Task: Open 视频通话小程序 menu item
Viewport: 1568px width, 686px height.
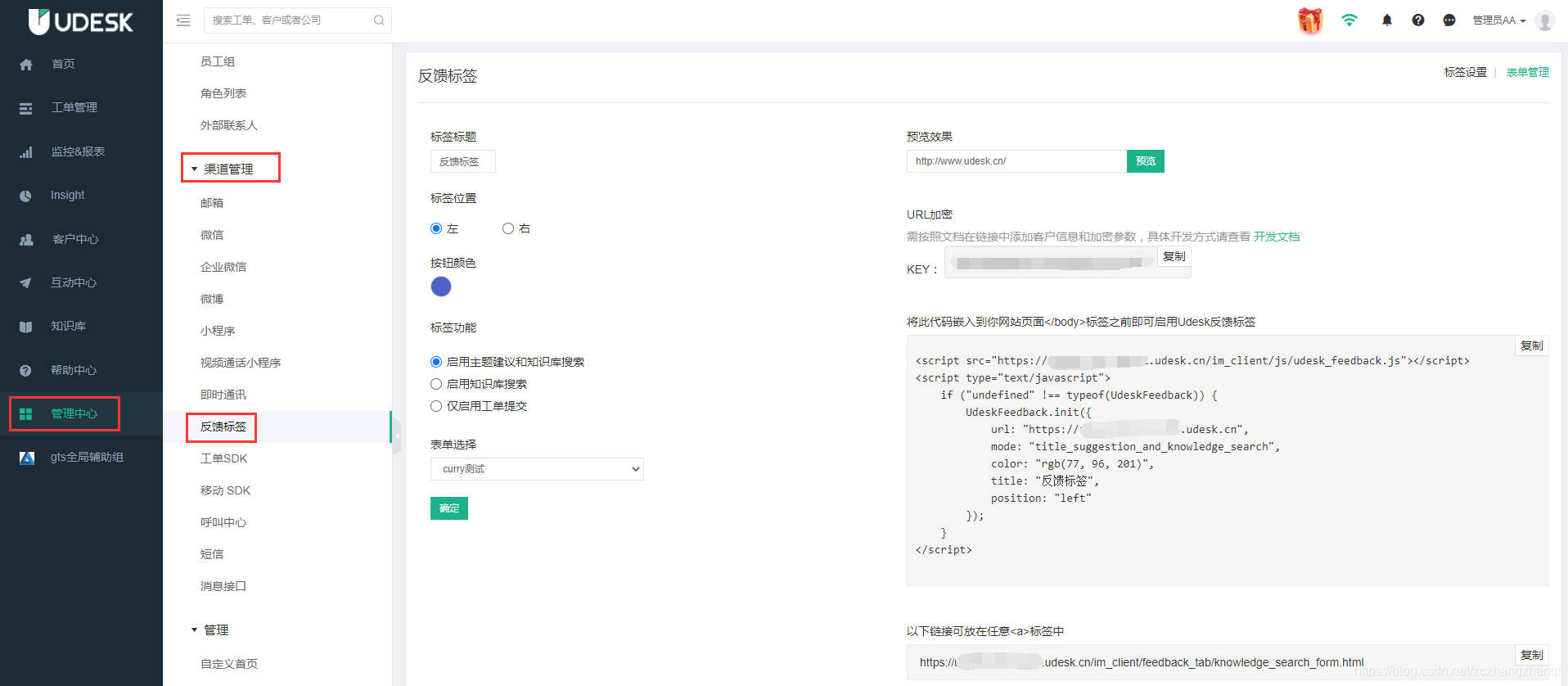Action: 241,363
